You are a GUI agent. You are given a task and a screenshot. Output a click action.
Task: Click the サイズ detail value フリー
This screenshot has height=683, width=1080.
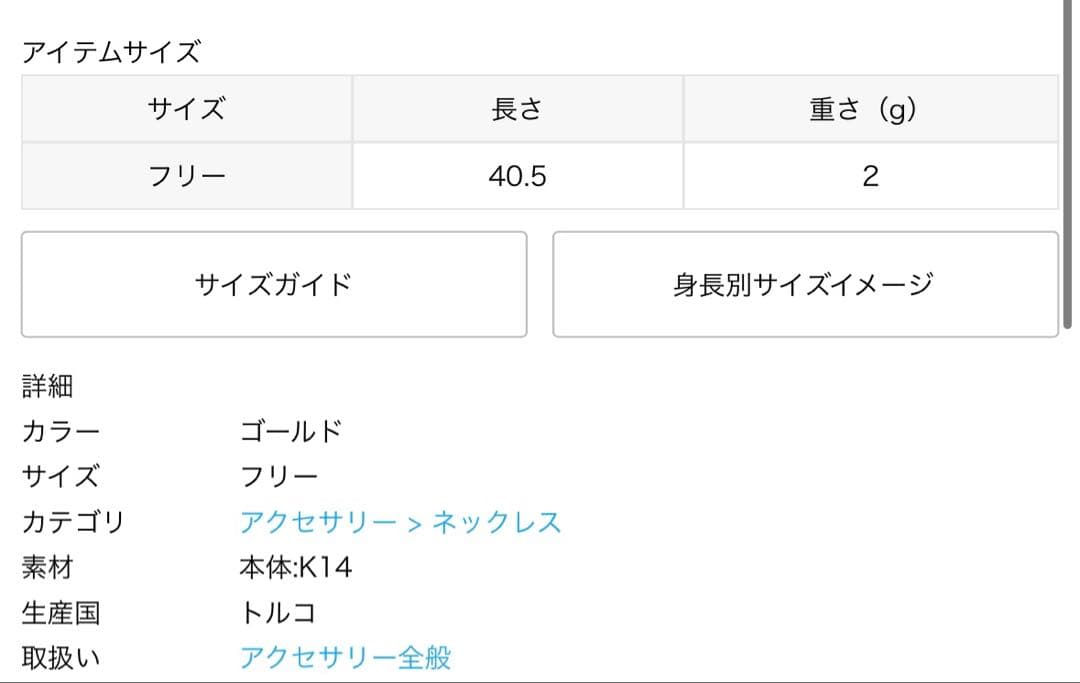click(276, 477)
